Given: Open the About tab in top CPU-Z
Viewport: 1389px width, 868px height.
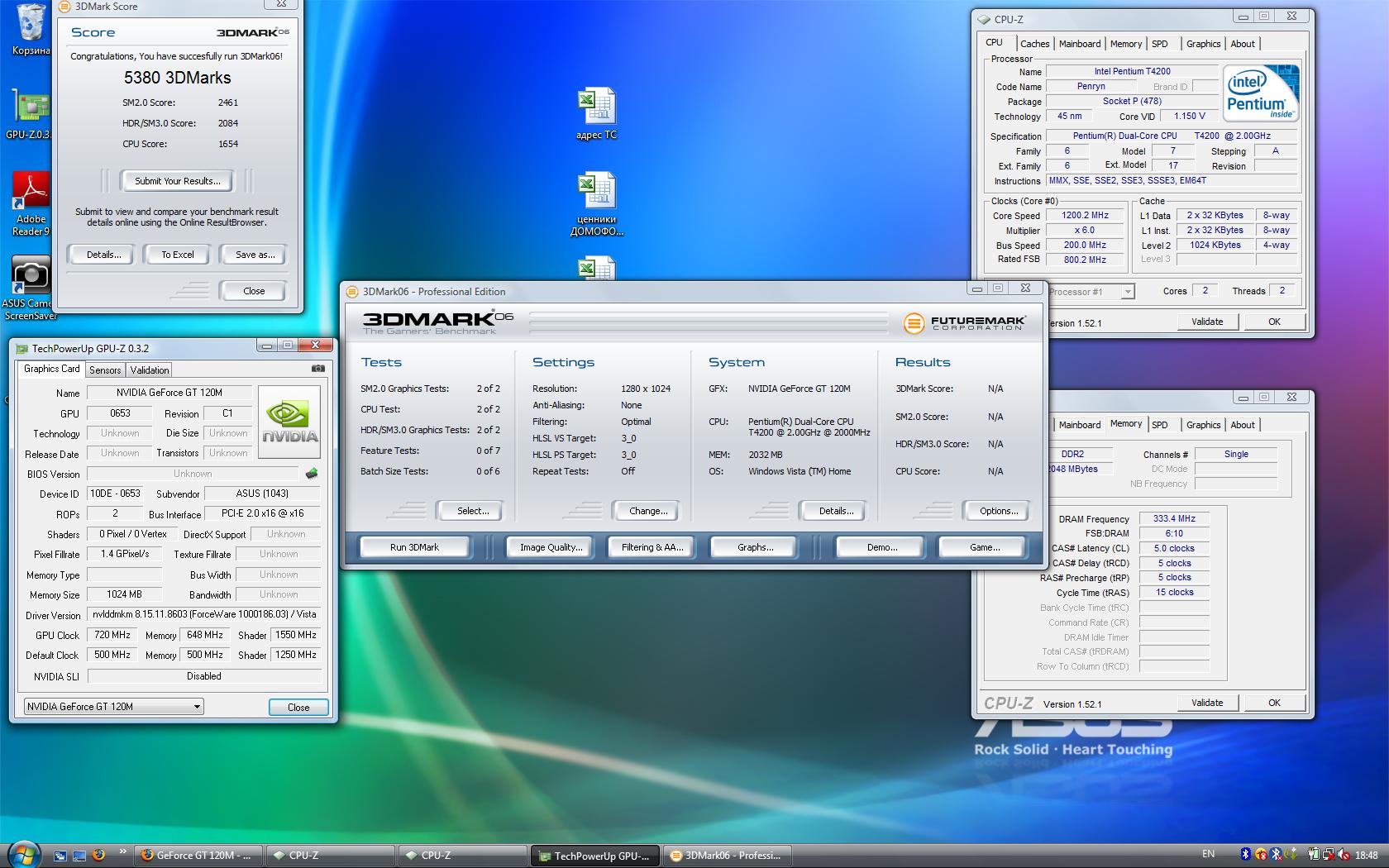Looking at the screenshot, I should coord(1242,44).
